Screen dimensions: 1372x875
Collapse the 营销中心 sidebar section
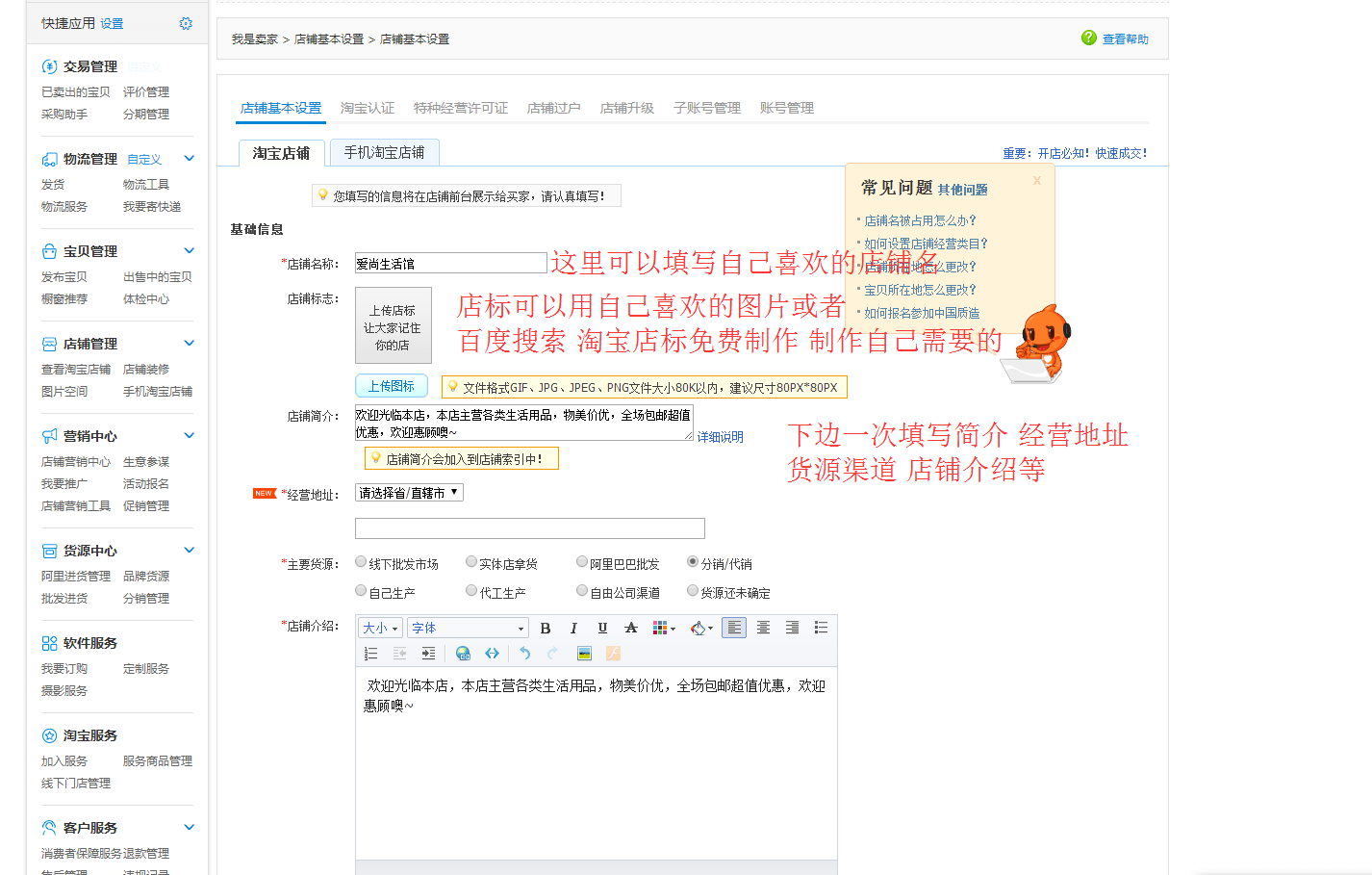point(190,436)
